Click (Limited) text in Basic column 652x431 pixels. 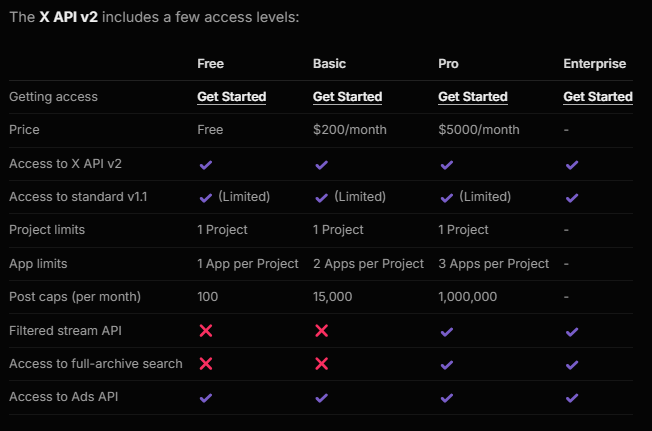click(360, 197)
